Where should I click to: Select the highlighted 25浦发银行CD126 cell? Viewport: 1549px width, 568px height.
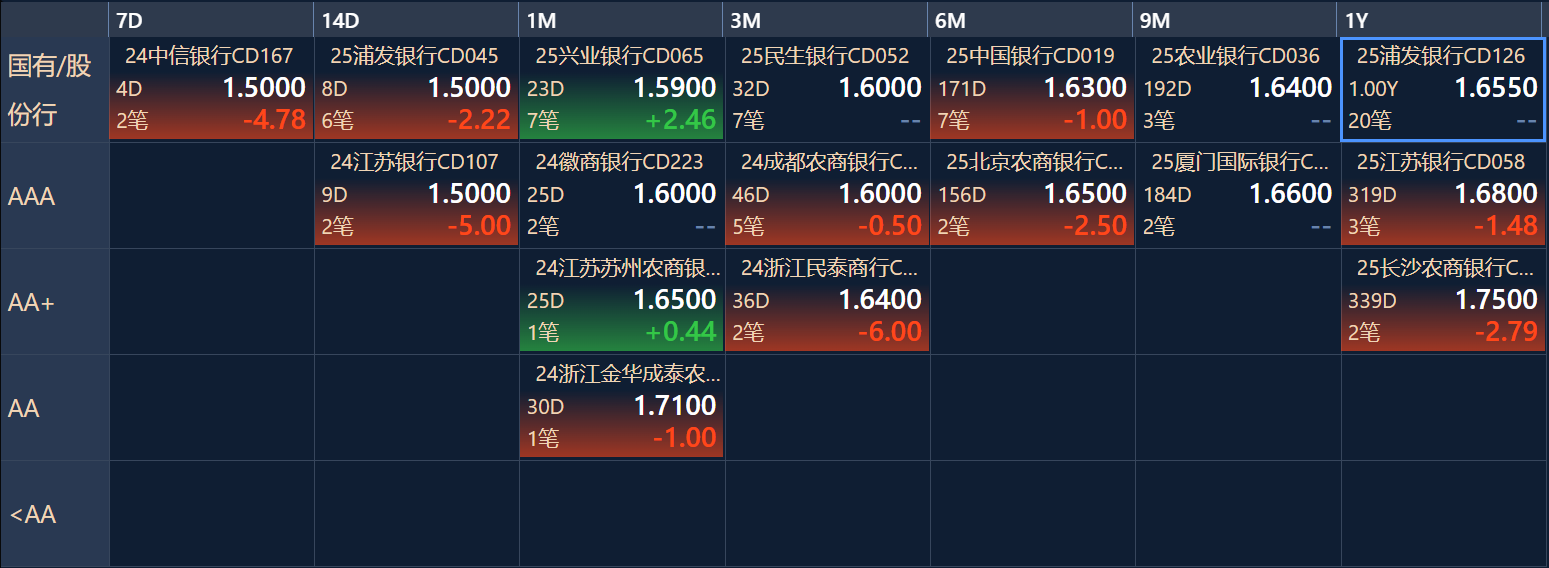tap(1443, 89)
